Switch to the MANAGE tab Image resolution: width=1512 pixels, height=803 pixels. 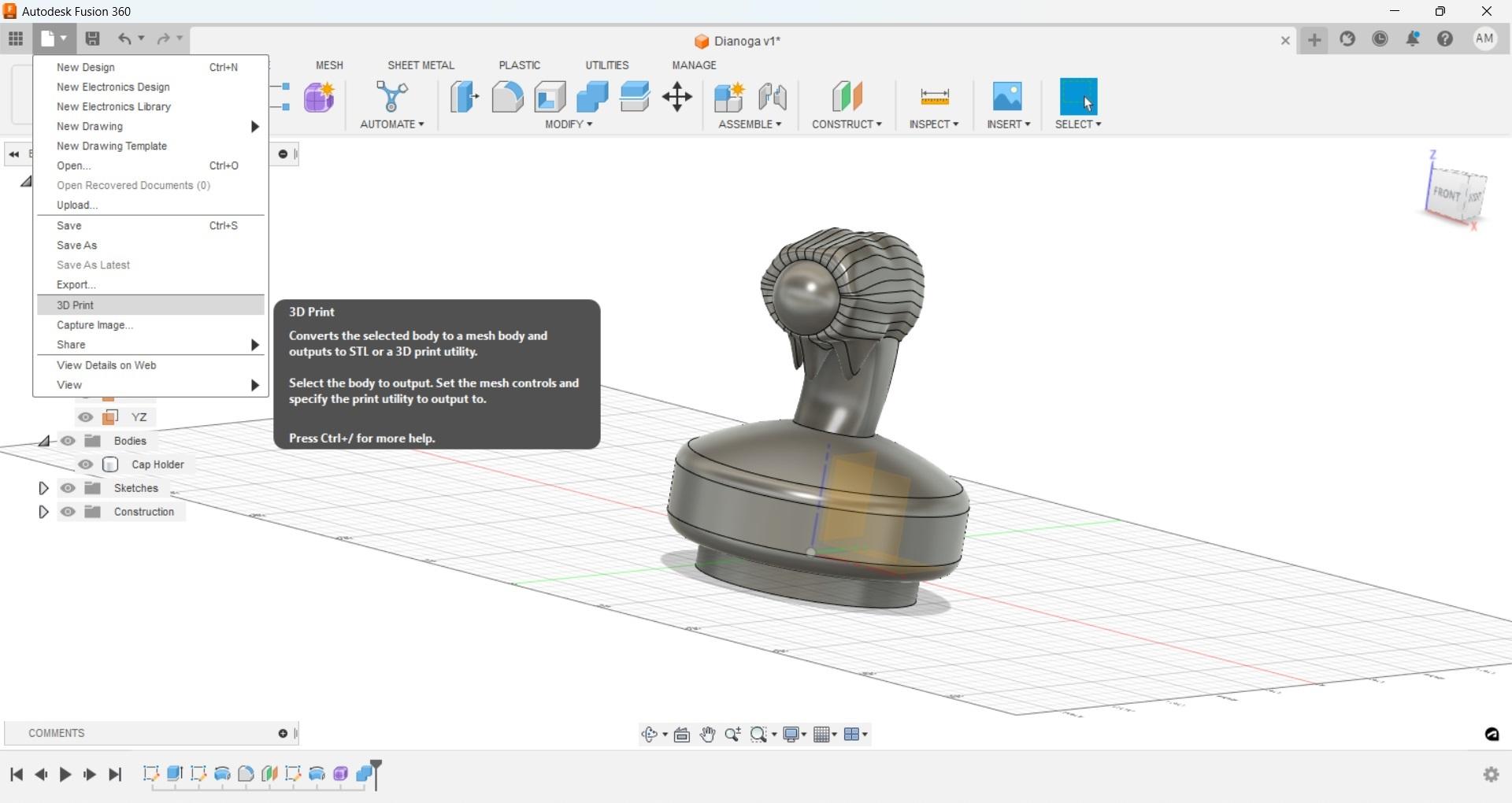coord(694,65)
